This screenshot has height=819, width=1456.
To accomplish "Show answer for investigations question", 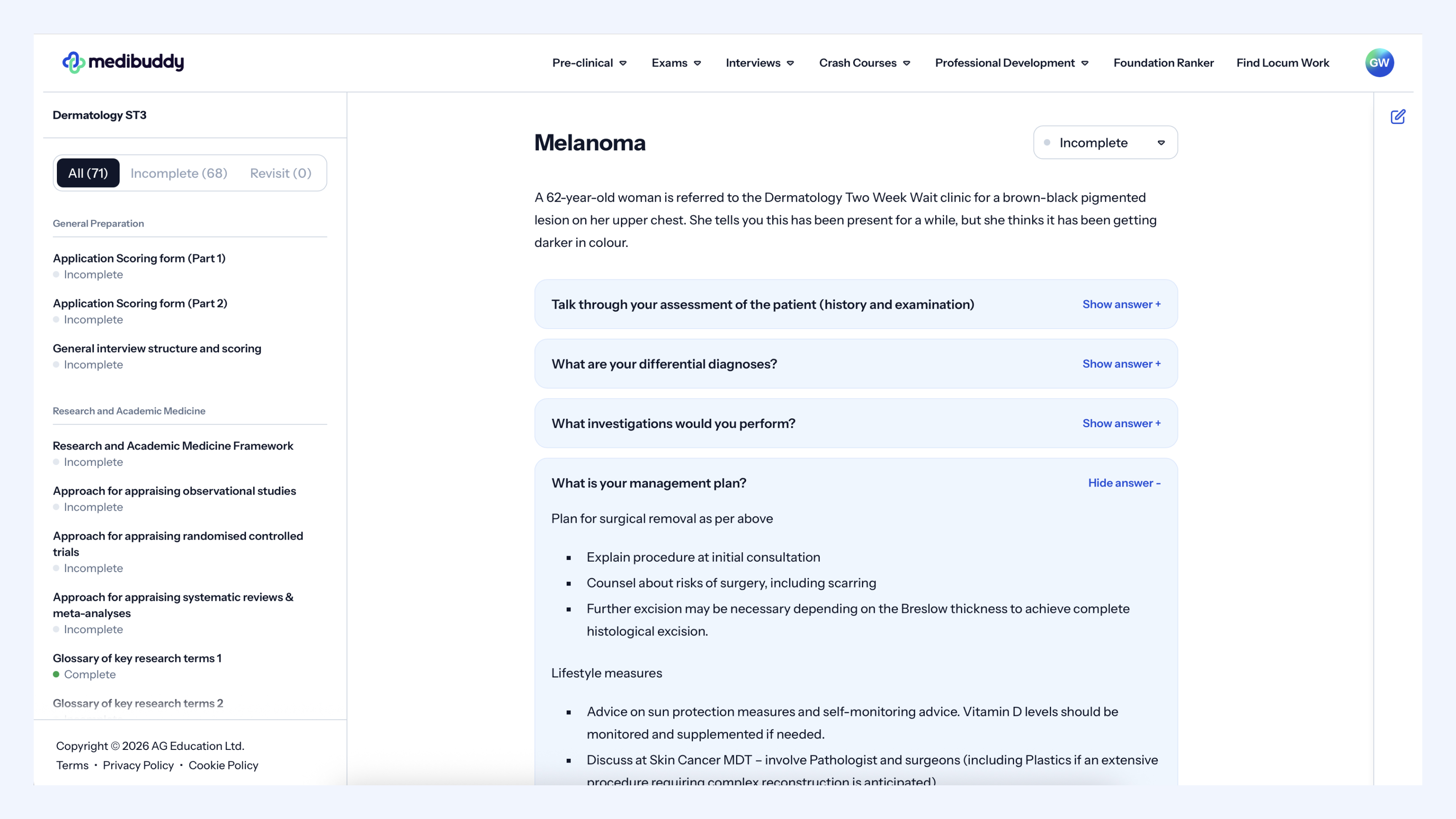I will [1121, 423].
